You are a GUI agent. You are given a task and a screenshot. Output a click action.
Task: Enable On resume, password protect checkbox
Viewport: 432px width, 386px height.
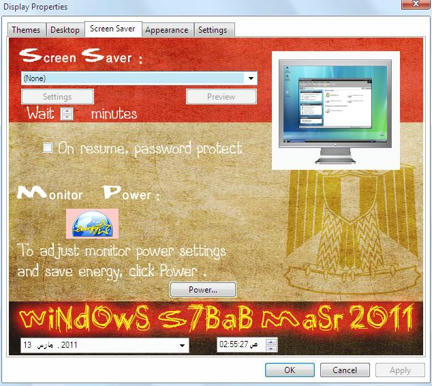[x=48, y=147]
